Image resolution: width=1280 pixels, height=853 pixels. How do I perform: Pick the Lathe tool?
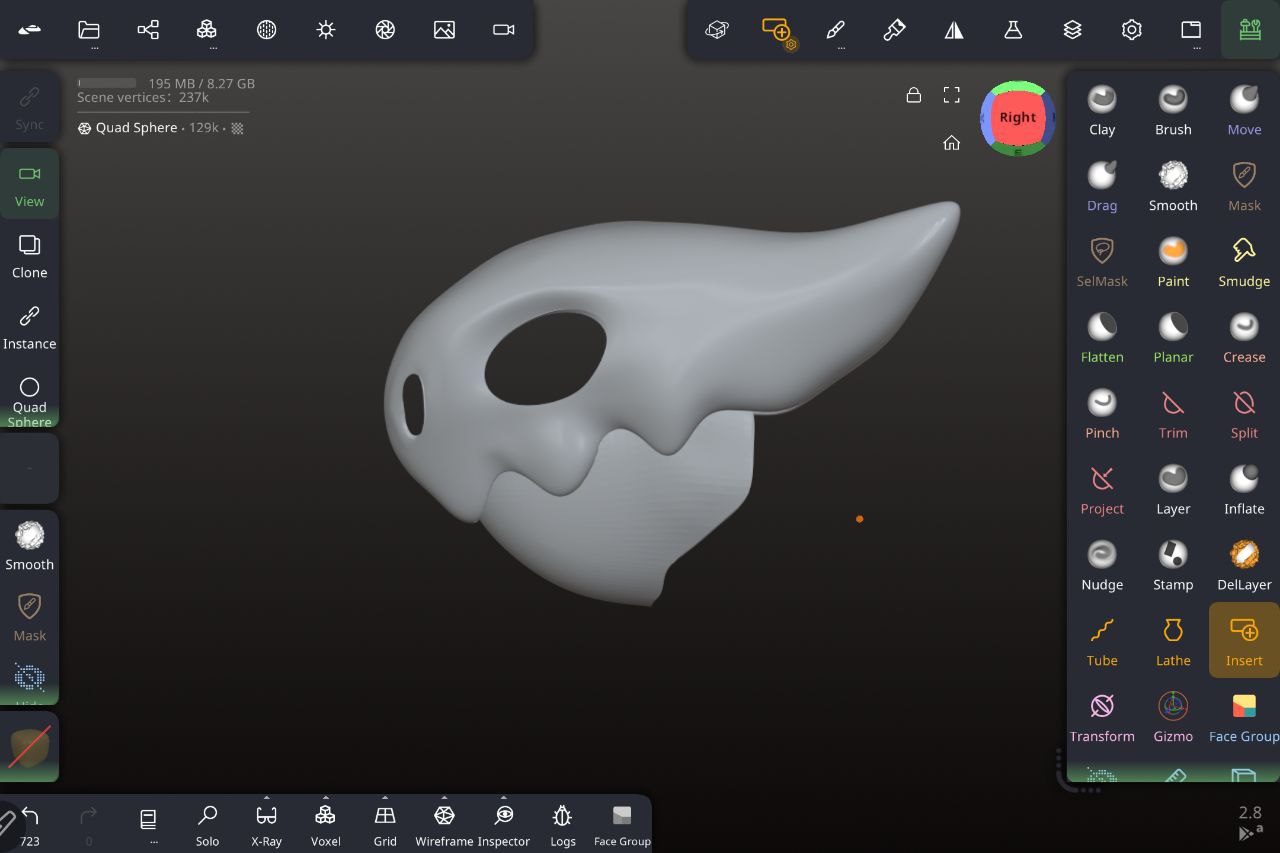click(x=1173, y=642)
